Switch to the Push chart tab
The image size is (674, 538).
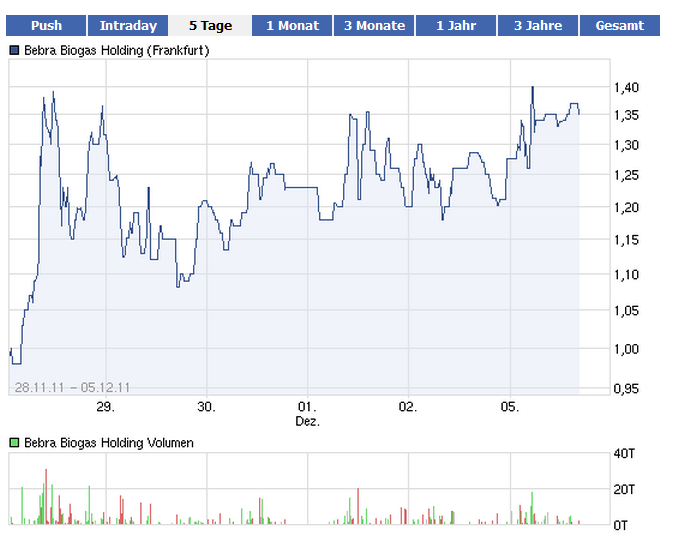pos(46,25)
